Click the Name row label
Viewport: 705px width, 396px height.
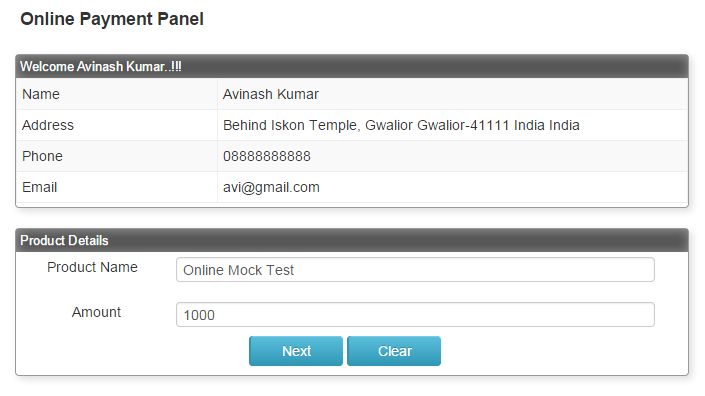pos(41,94)
